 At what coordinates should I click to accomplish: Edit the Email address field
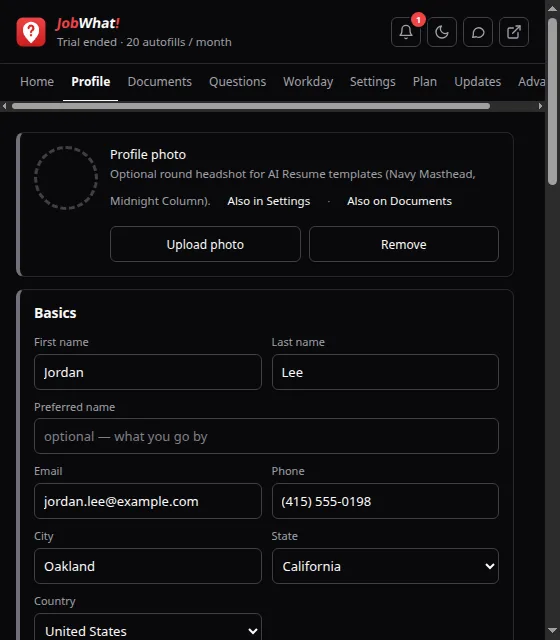[x=148, y=501]
